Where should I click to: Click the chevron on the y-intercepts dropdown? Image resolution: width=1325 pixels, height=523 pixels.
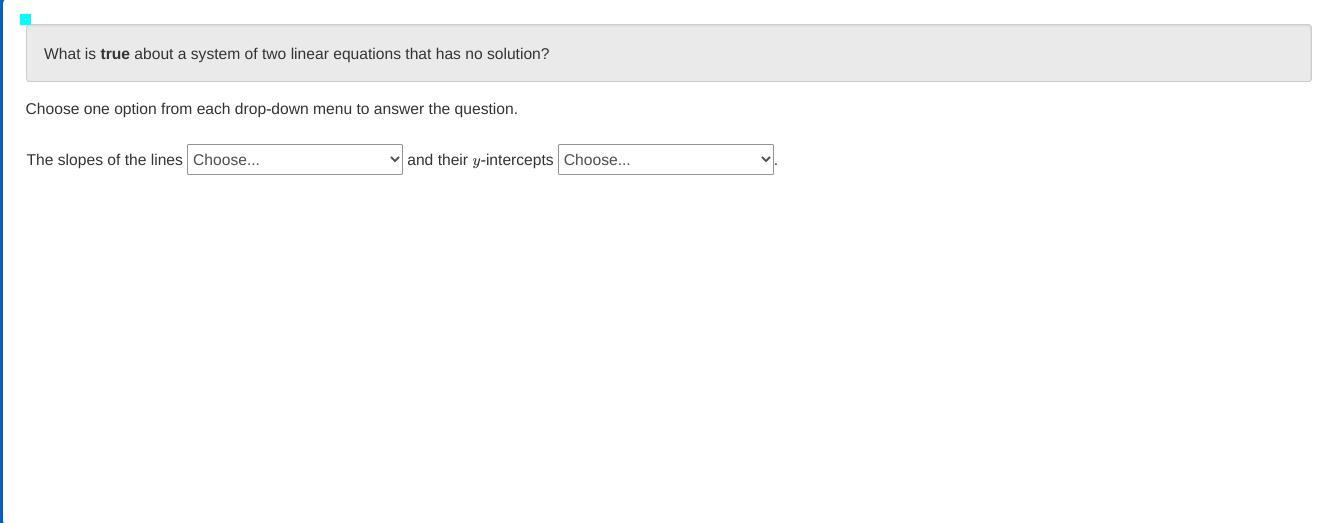point(765,160)
